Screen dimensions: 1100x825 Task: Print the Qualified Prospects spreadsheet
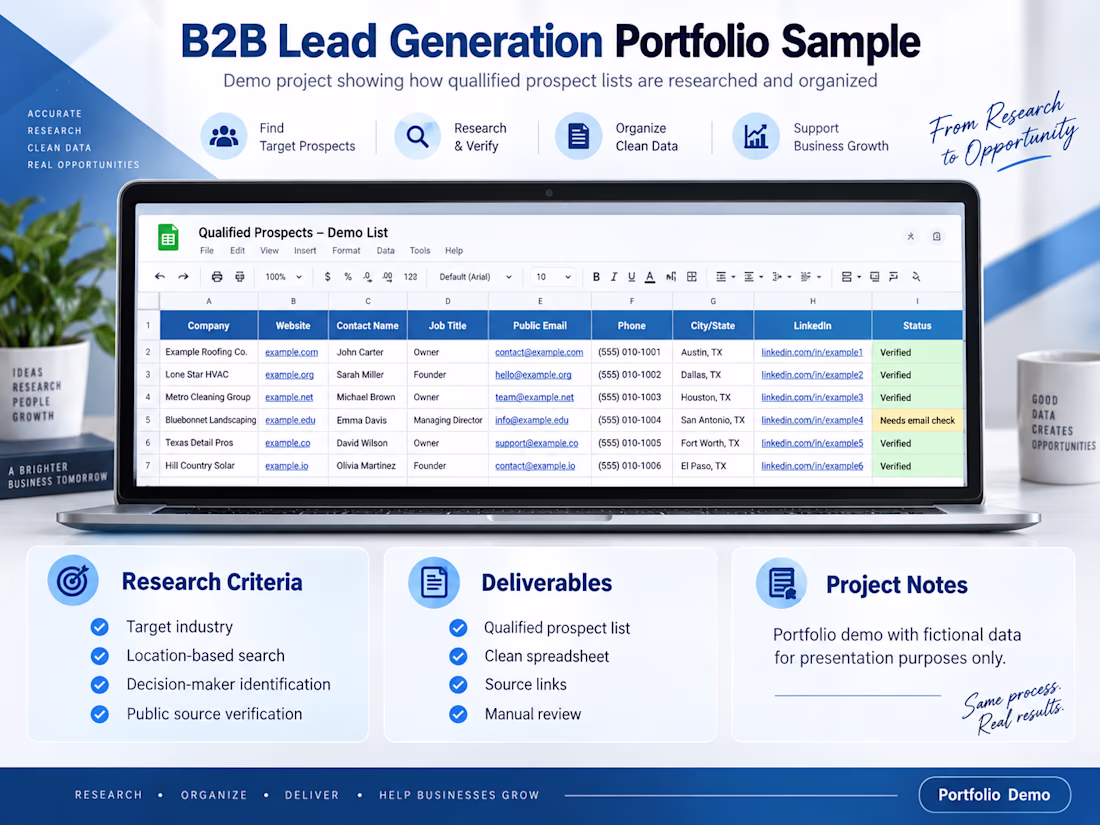[x=217, y=276]
